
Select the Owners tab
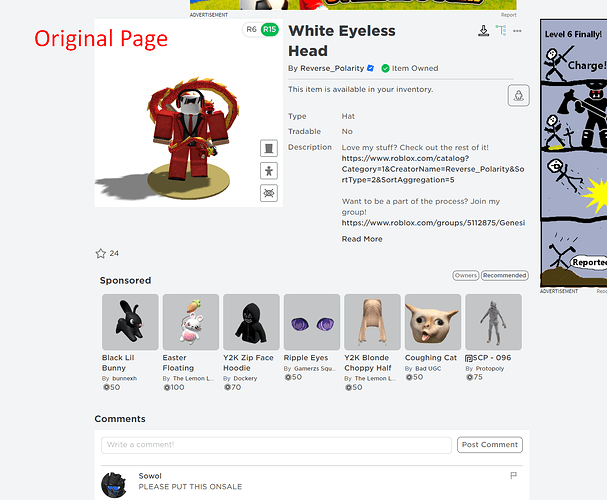(x=466, y=275)
